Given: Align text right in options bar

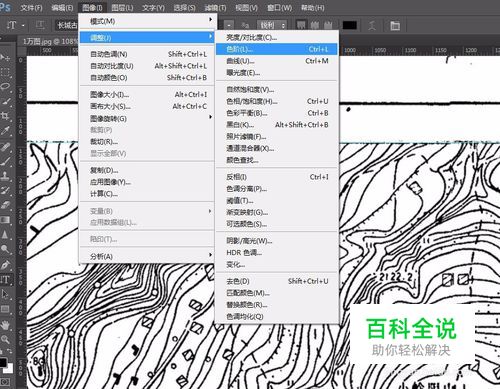Looking at the screenshot, I should click(328, 25).
